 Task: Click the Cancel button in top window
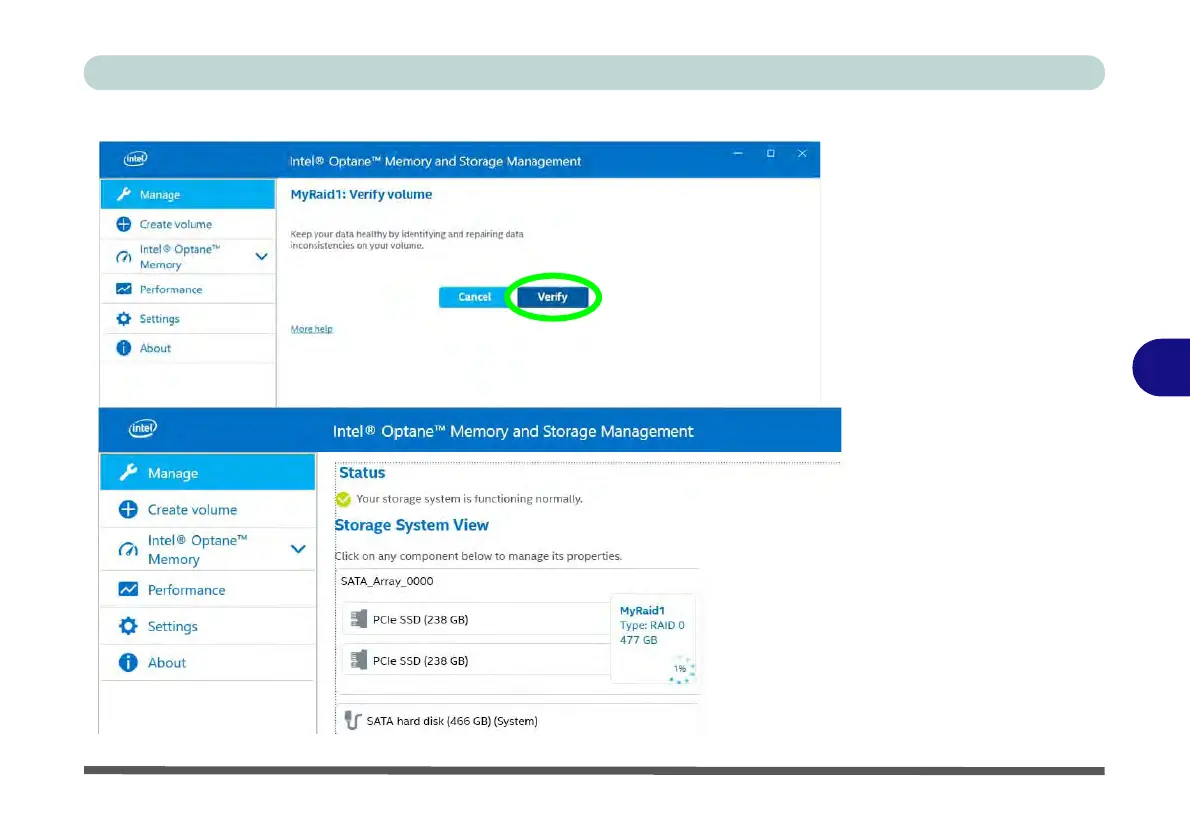[474, 297]
